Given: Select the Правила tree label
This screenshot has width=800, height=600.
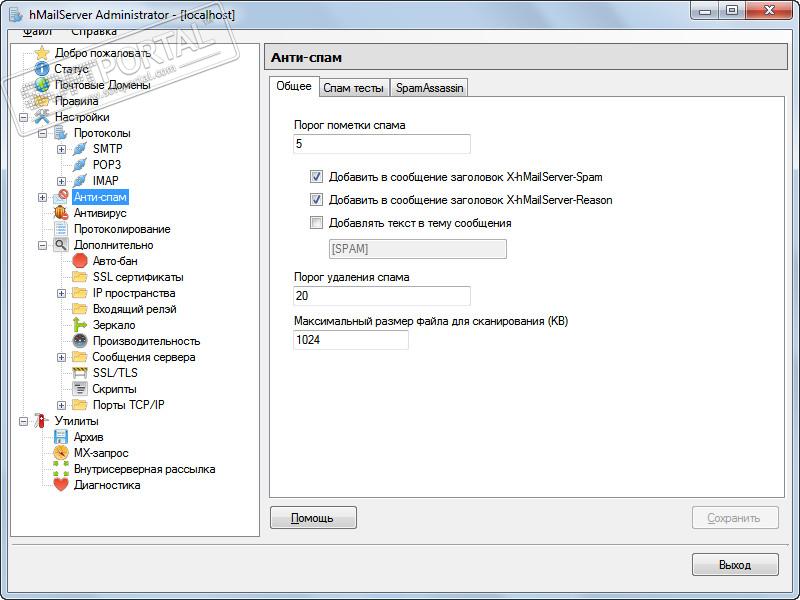Looking at the screenshot, I should [x=77, y=101].
